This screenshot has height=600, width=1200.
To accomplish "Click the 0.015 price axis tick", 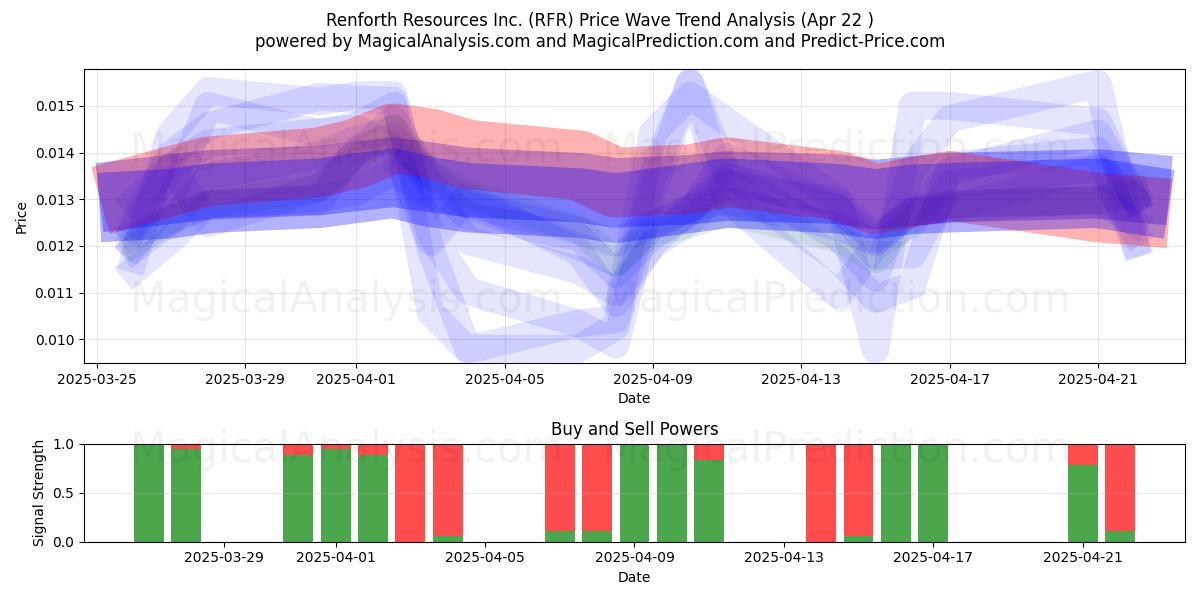I will (58, 106).
